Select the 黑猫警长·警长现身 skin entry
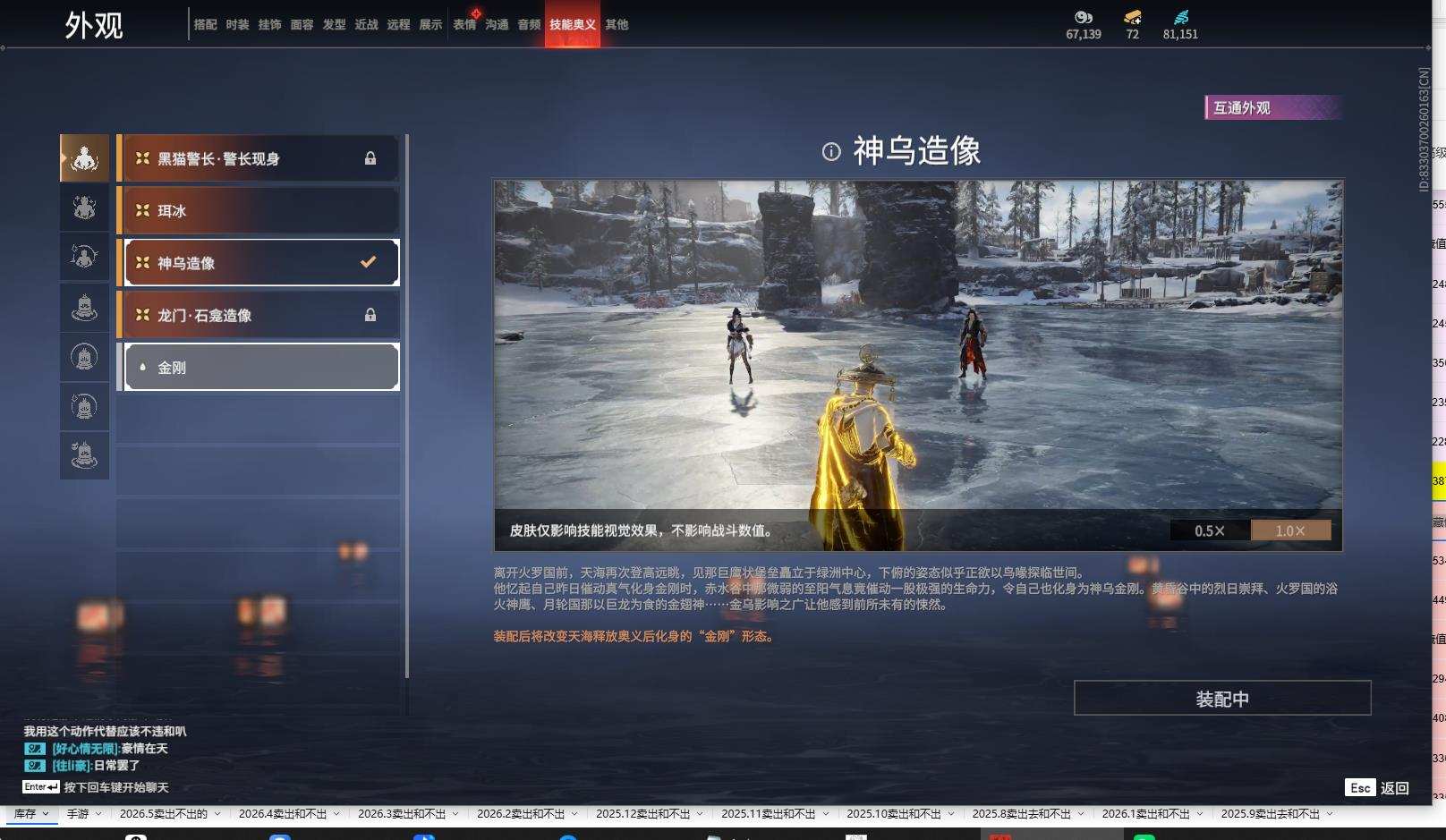This screenshot has width=1446, height=840. coord(258,158)
